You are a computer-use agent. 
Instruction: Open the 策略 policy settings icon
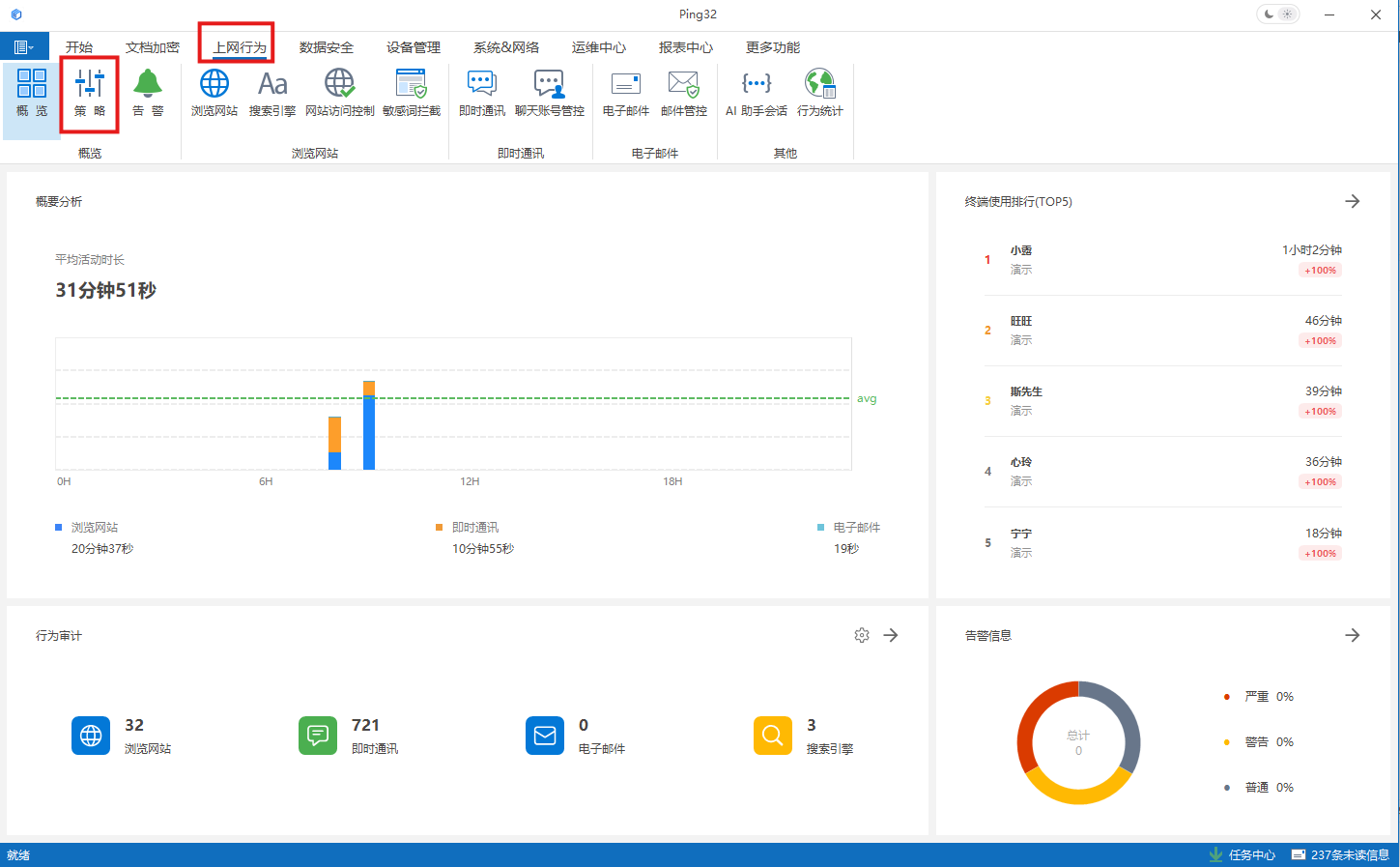click(x=90, y=93)
